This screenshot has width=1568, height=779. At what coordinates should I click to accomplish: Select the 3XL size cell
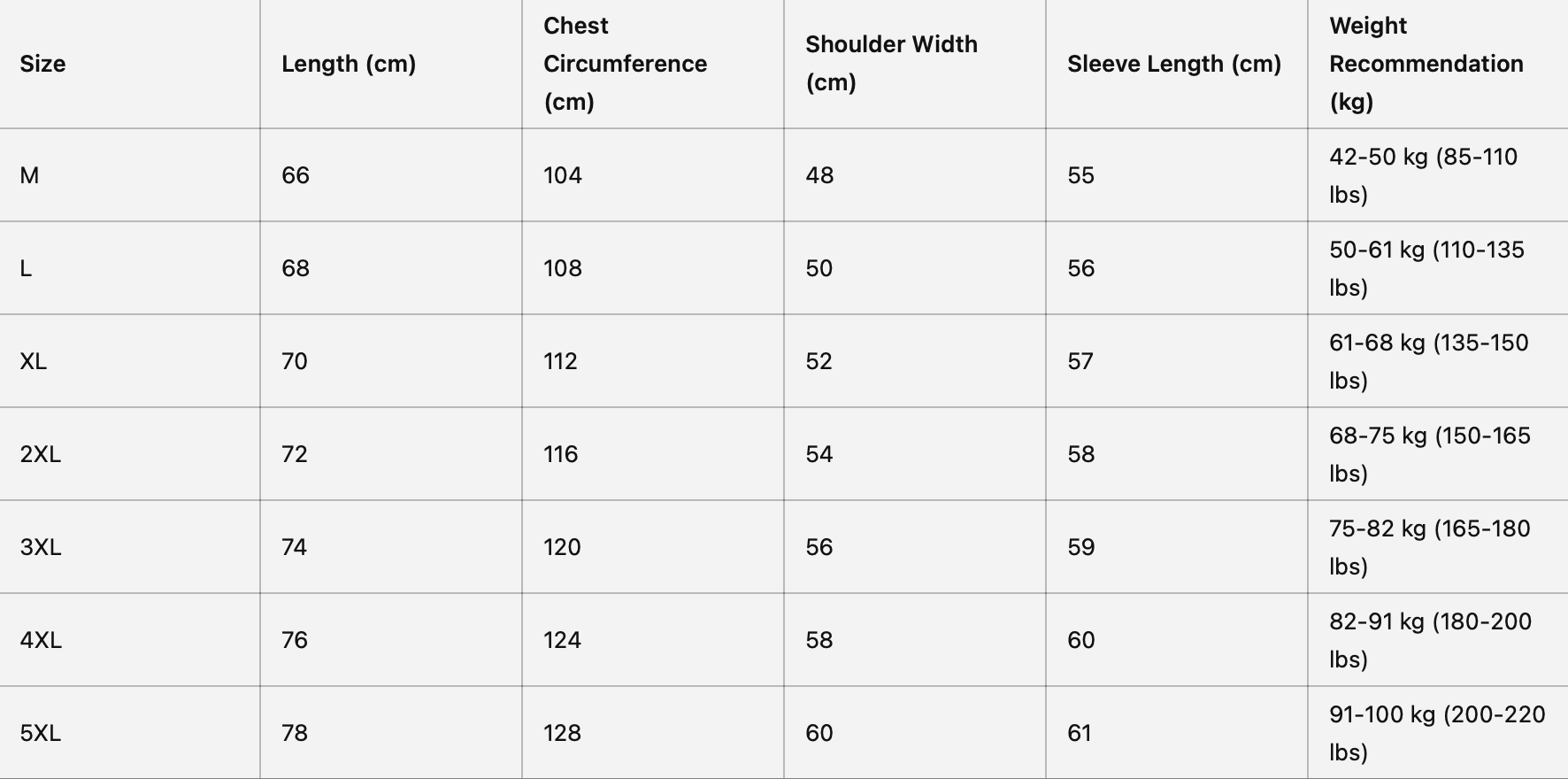click(41, 547)
